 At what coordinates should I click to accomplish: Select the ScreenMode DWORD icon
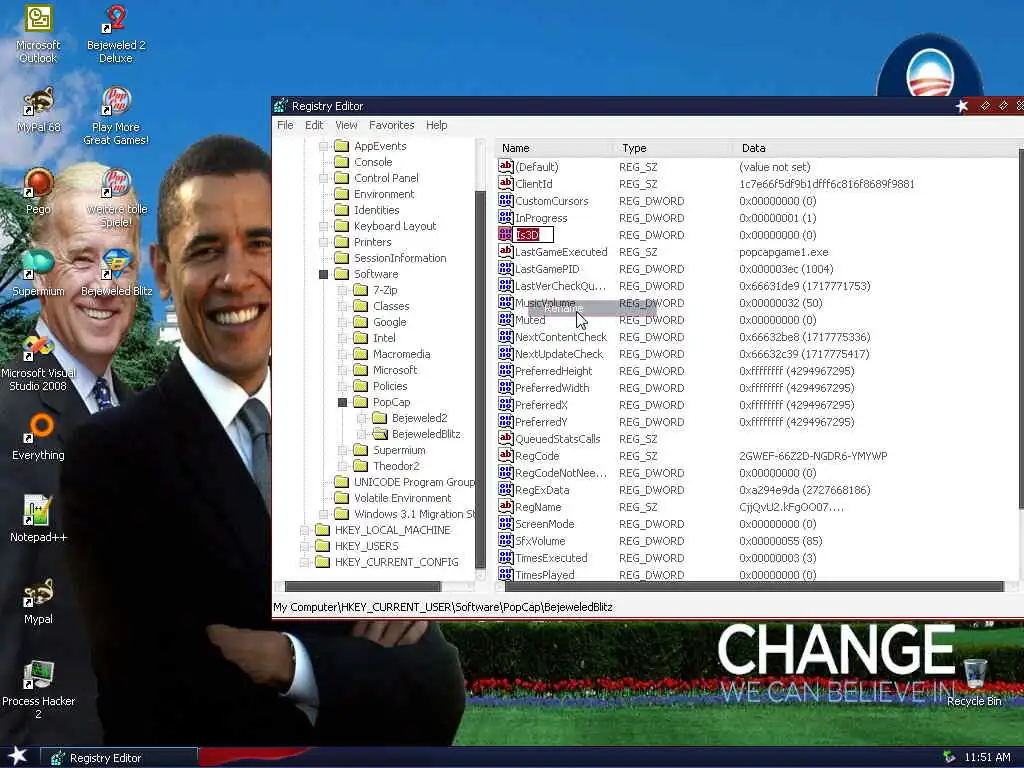point(505,523)
